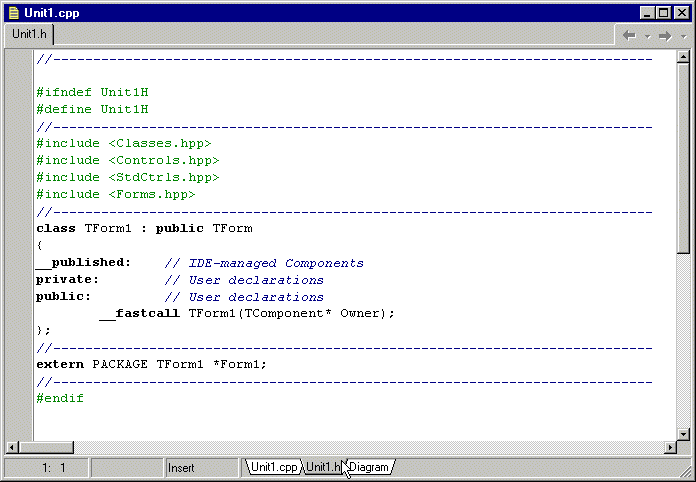Minimize the Unit1.cpp editor window
The width and height of the screenshot is (696, 482).
(648, 13)
